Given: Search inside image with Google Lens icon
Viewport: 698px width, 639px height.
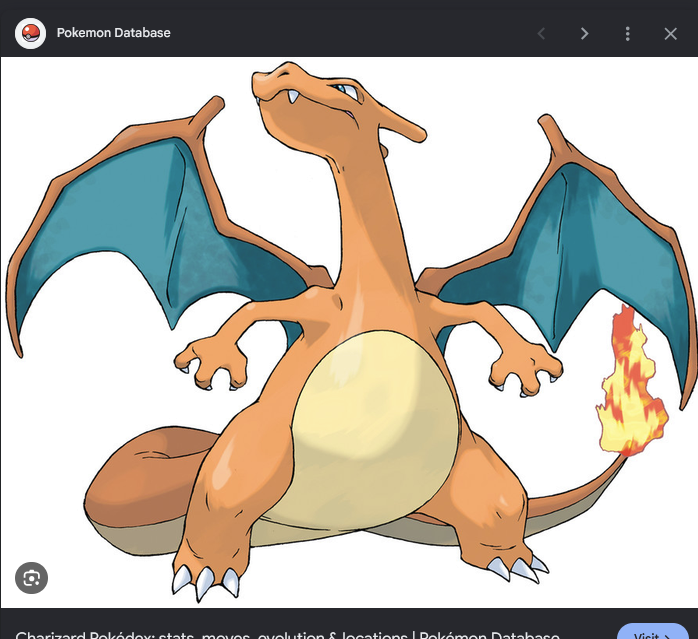Looking at the screenshot, I should coord(31,578).
